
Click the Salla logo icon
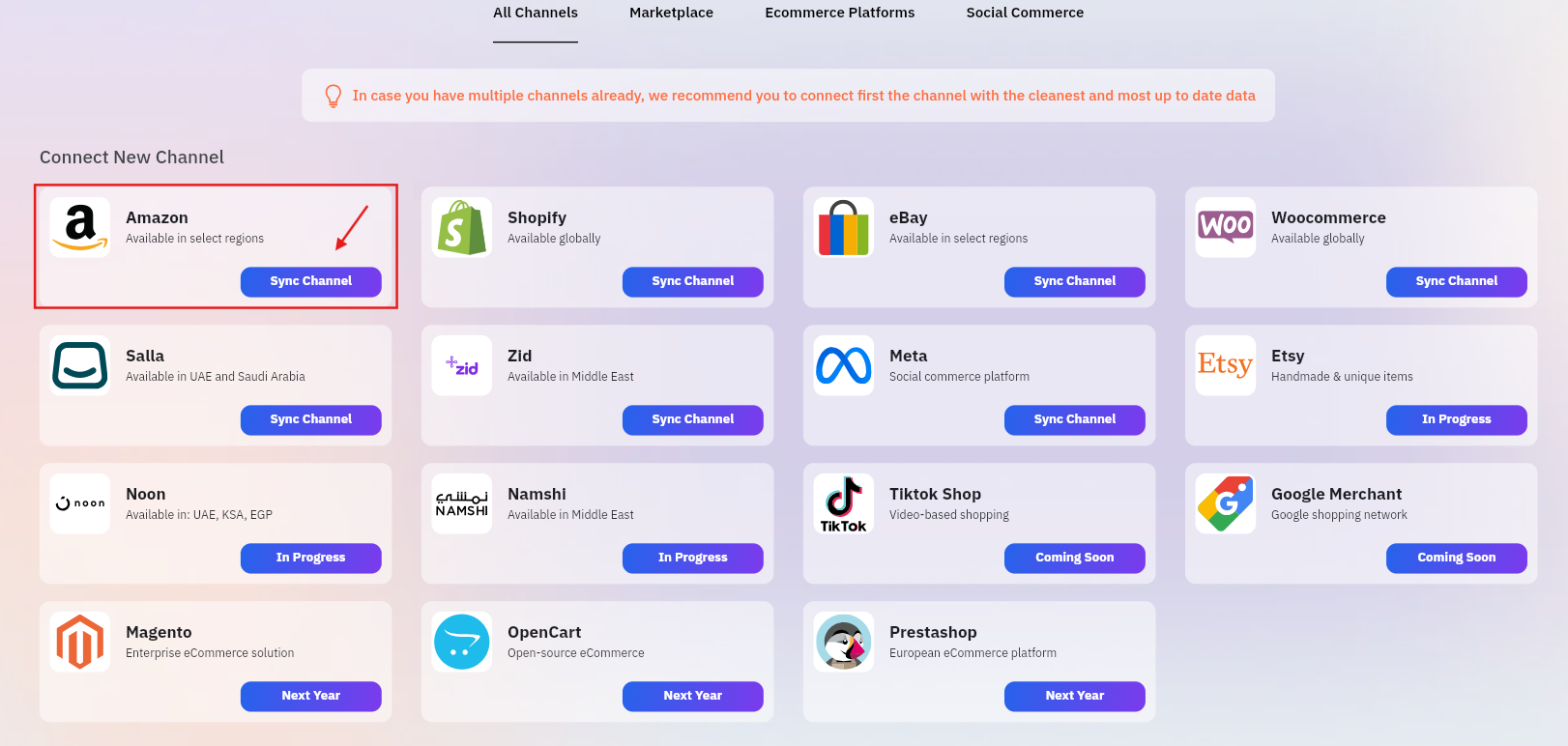pyautogui.click(x=80, y=365)
